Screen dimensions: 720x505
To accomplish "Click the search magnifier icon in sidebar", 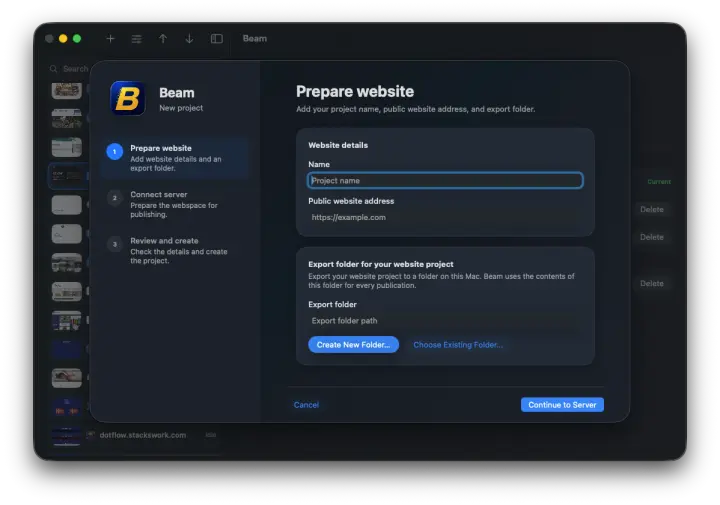I will [x=54, y=69].
